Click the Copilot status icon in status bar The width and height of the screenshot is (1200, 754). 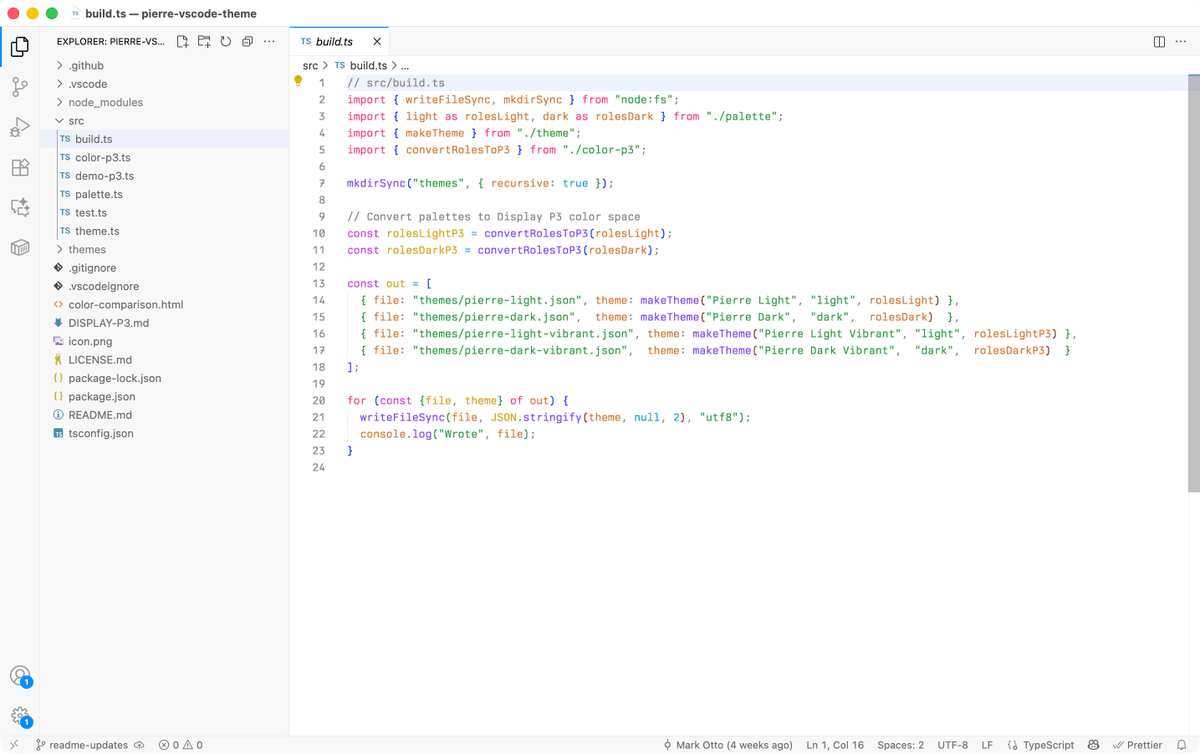1093,745
